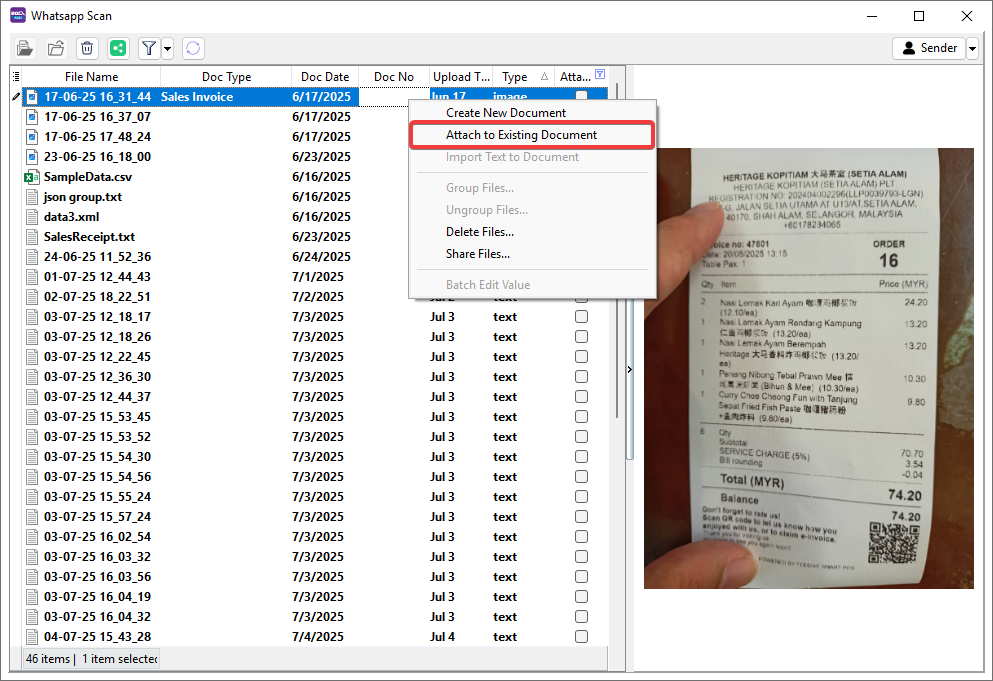
Task: Select Sales Invoice doc type cell
Action: tap(225, 97)
